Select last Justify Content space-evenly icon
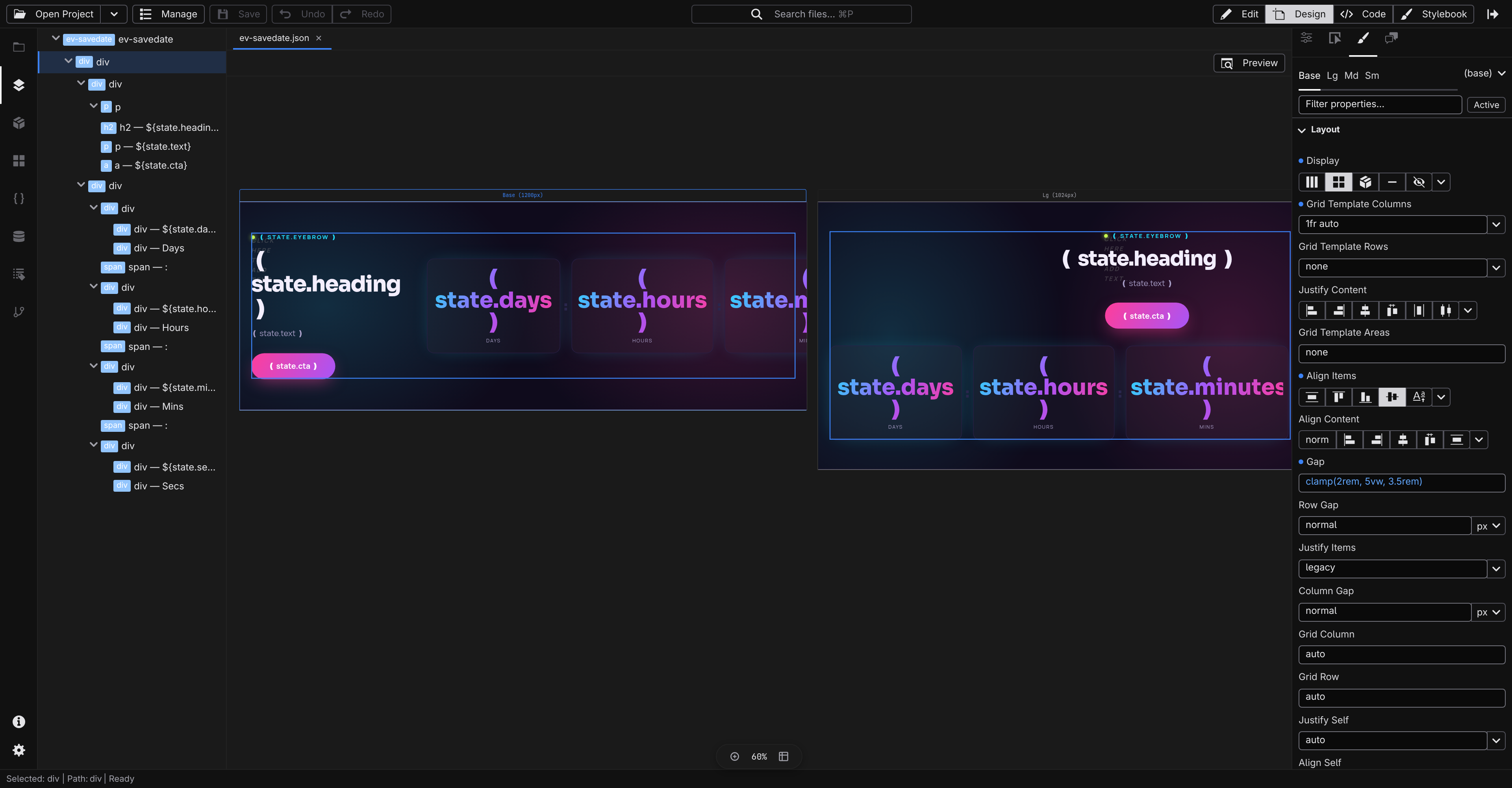1512x788 pixels. coord(1445,310)
